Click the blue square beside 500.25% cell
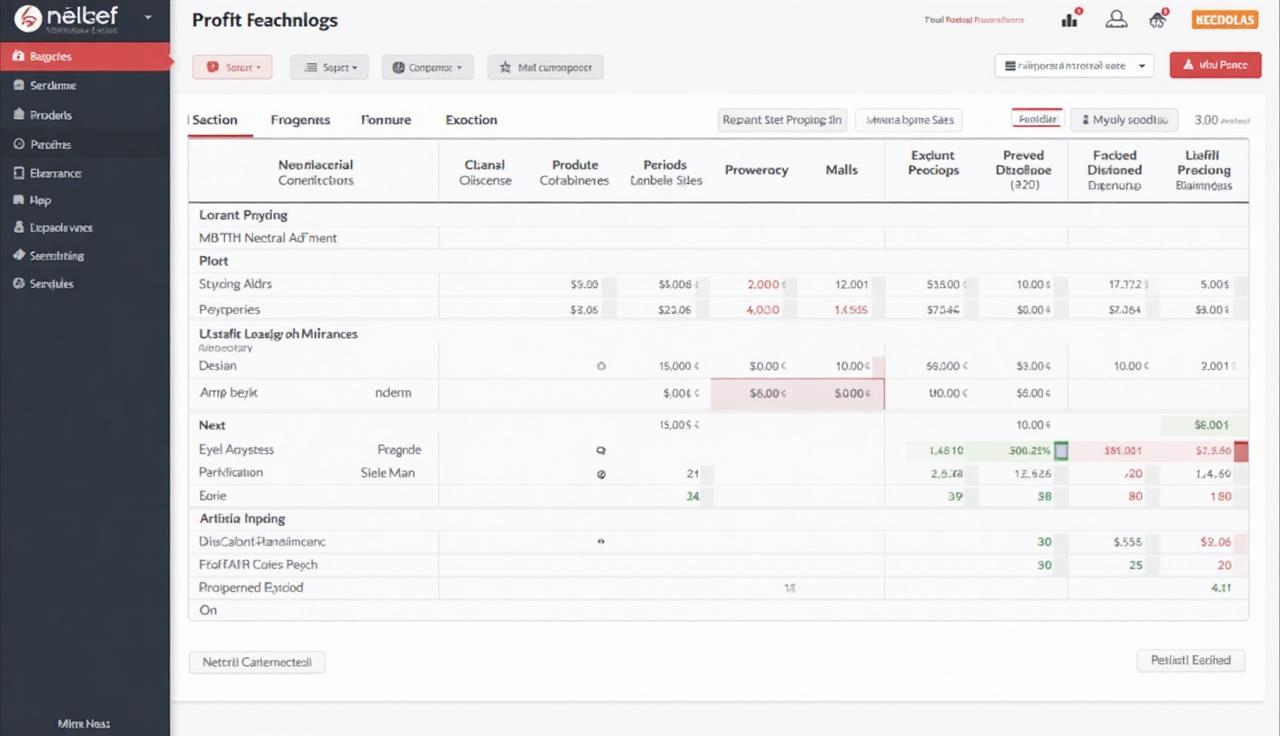The width and height of the screenshot is (1280, 736). coord(1061,451)
